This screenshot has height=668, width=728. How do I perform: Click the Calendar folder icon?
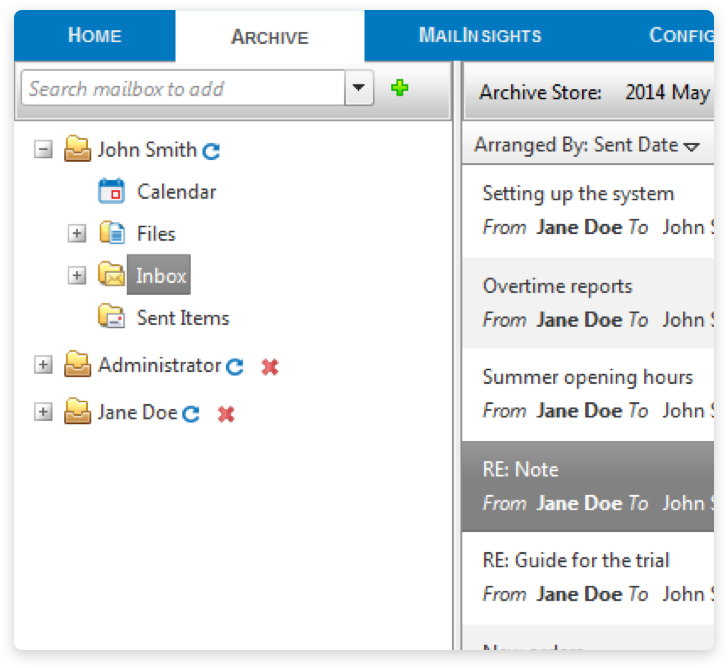111,191
